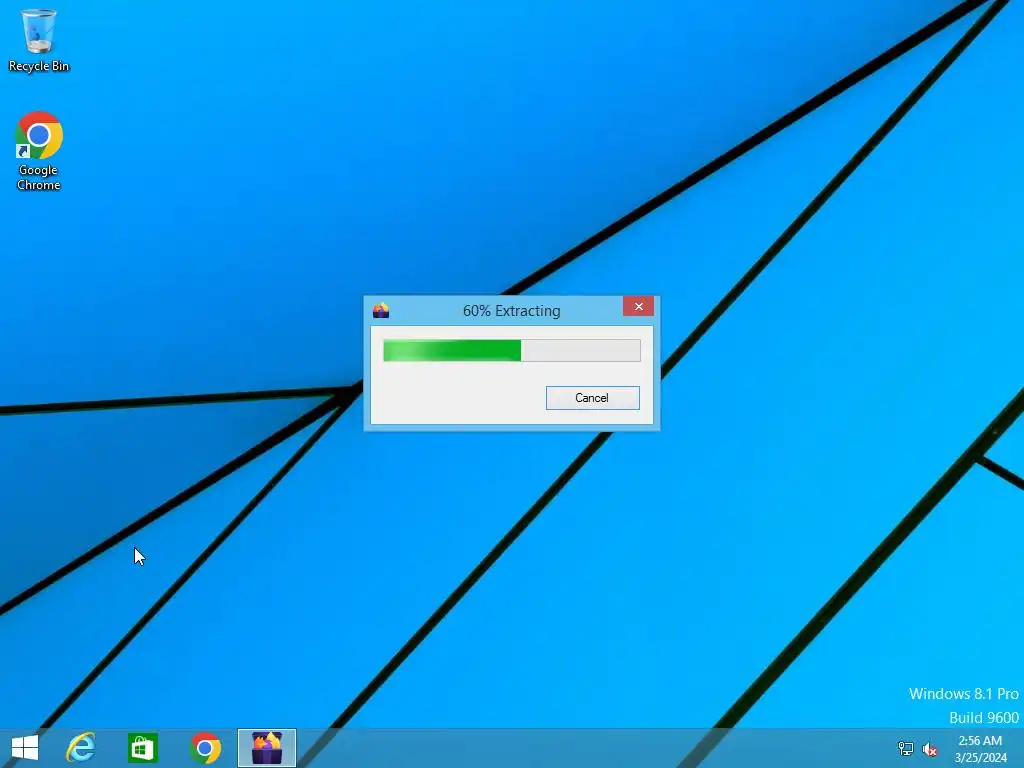This screenshot has height=768, width=1024.
Task: Click the Cancel button in the extracting dialog
Action: click(x=592, y=398)
